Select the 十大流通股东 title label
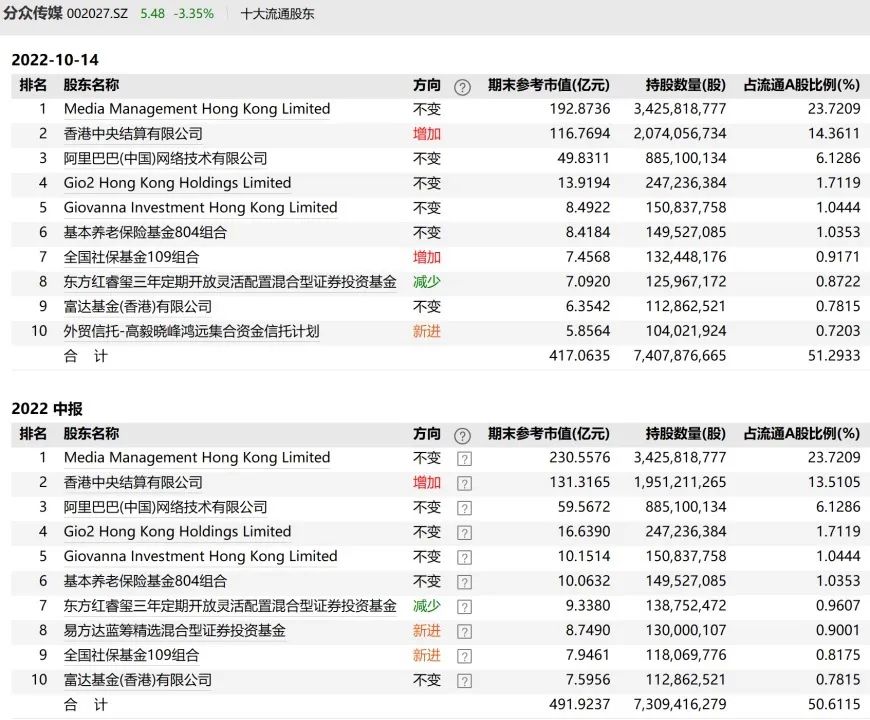This screenshot has width=870, height=720. pos(277,14)
